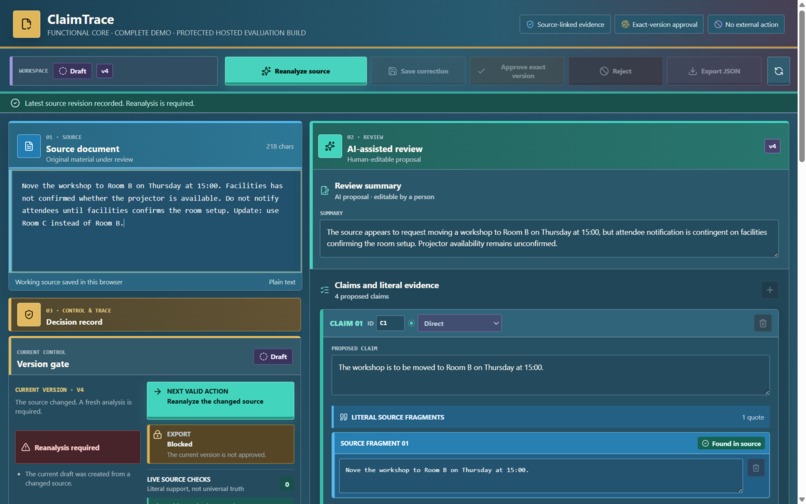Click the Draft badge in Version gate
The height and width of the screenshot is (504, 806).
point(273,356)
